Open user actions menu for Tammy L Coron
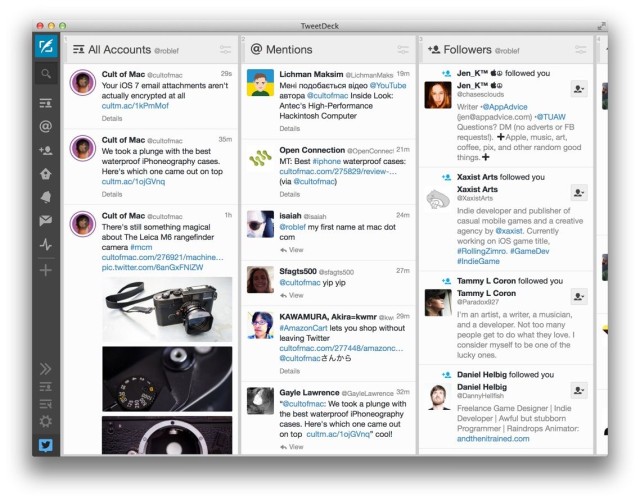The image size is (640, 501). point(579,296)
